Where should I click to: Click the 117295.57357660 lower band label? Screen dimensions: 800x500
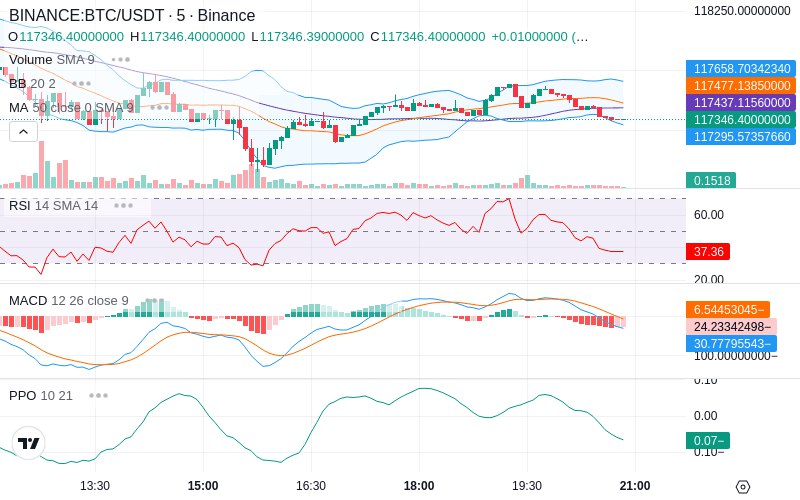[x=741, y=136]
